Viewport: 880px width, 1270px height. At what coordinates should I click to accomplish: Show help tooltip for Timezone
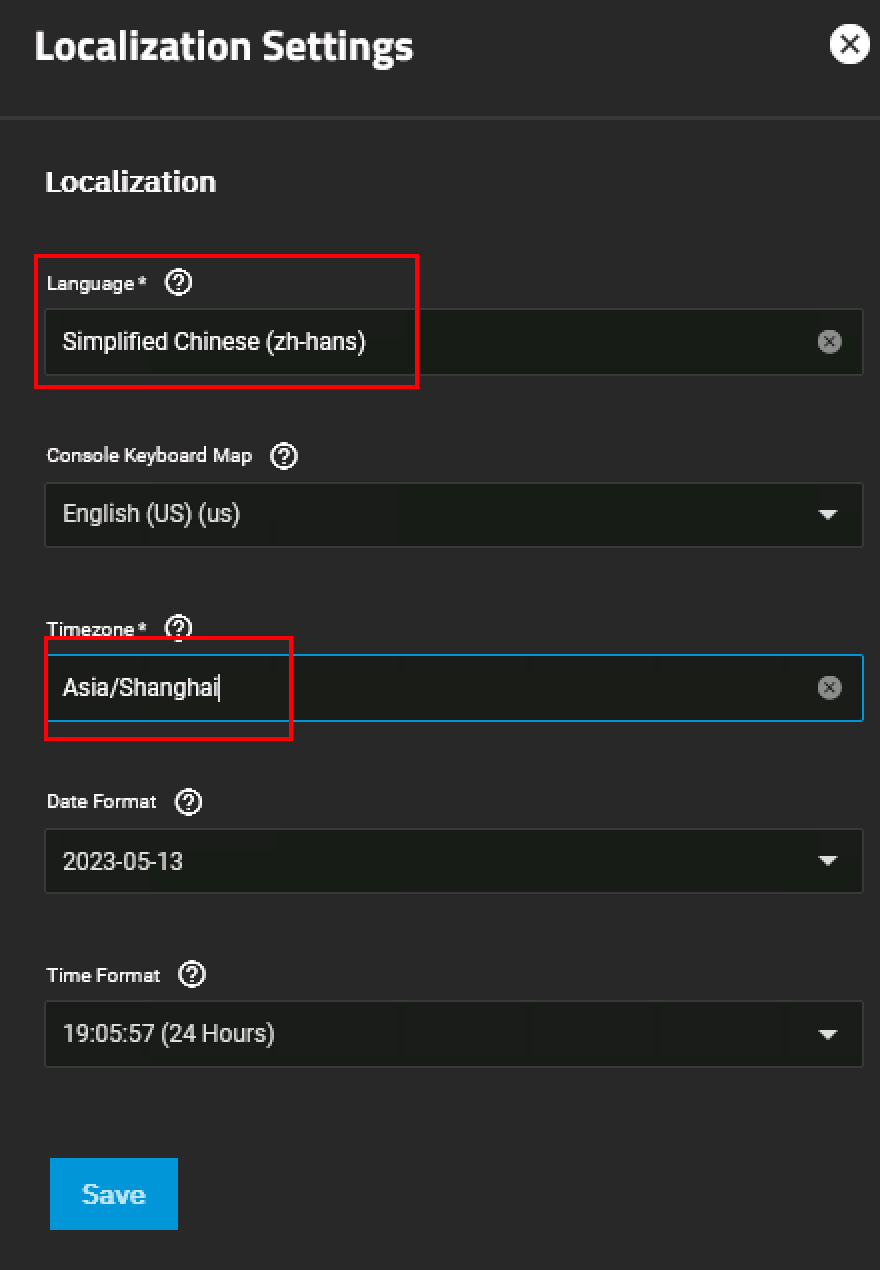pos(178,628)
